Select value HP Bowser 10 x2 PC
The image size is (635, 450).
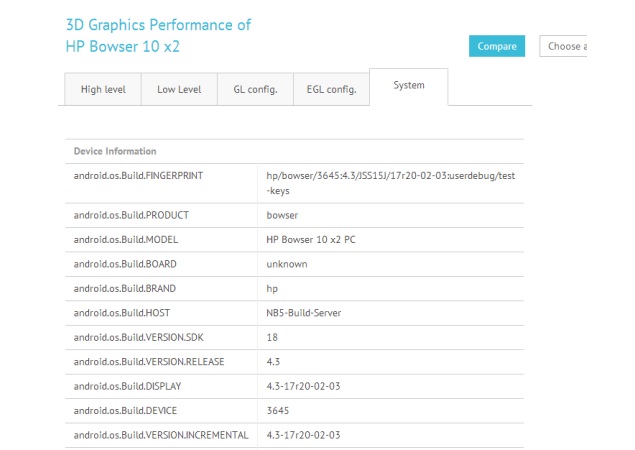point(311,240)
